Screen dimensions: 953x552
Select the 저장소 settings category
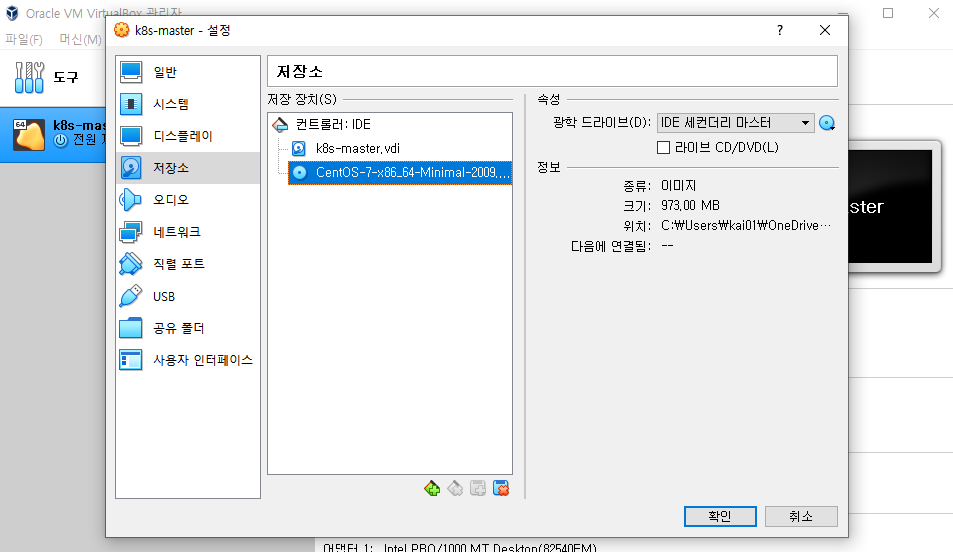point(188,168)
